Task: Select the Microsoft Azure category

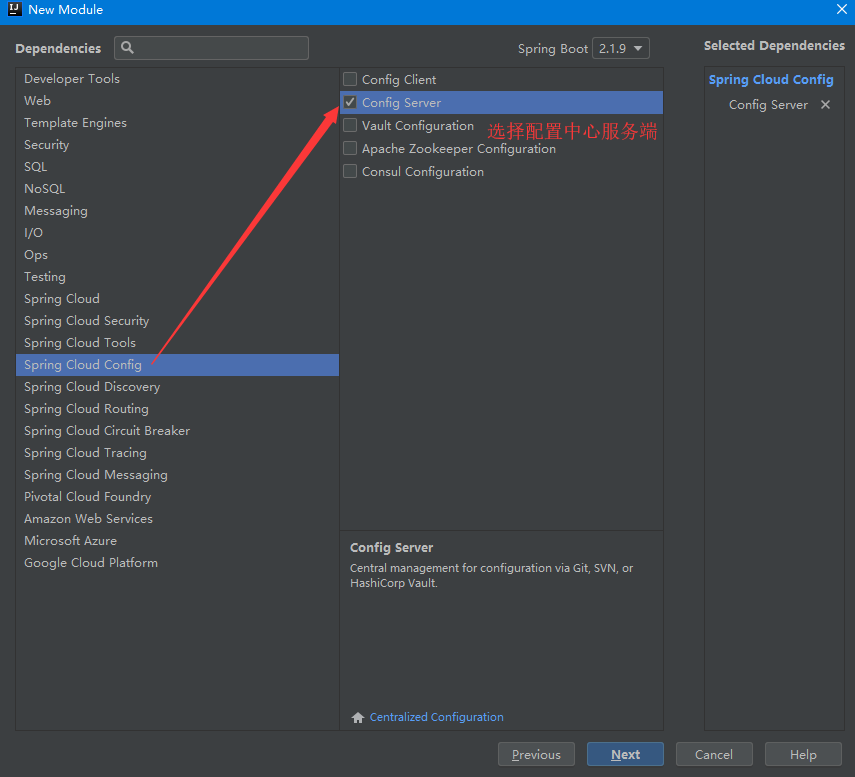Action: (177, 540)
